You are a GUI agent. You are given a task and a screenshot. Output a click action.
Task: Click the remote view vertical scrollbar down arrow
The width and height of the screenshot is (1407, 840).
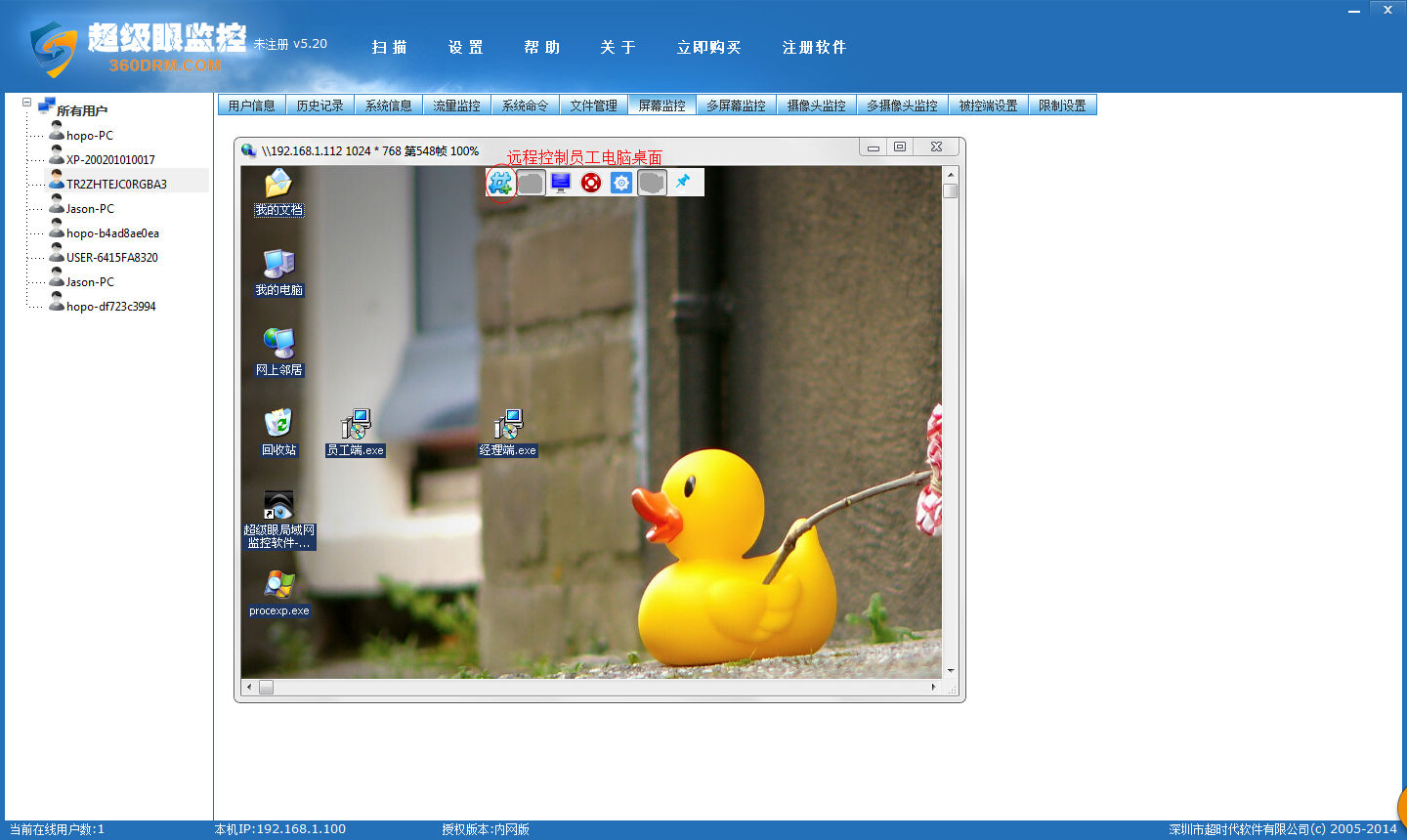pos(950,671)
